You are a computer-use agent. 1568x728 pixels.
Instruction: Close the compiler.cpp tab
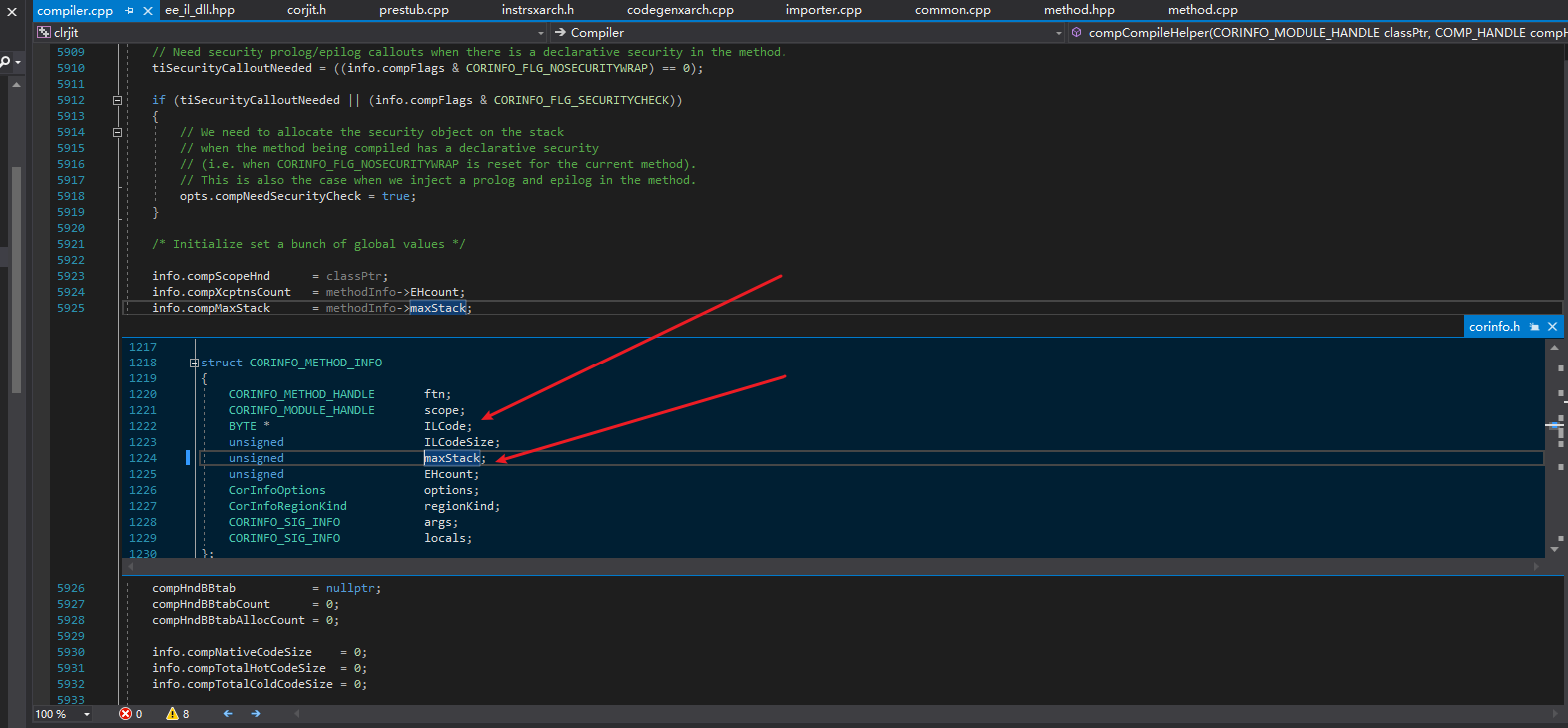point(148,10)
